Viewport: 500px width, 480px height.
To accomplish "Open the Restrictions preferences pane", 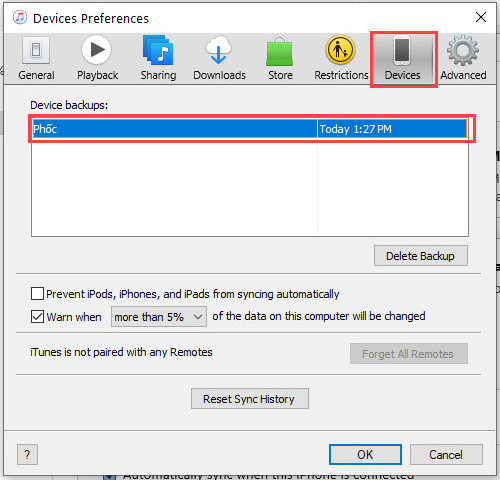I will point(341,58).
